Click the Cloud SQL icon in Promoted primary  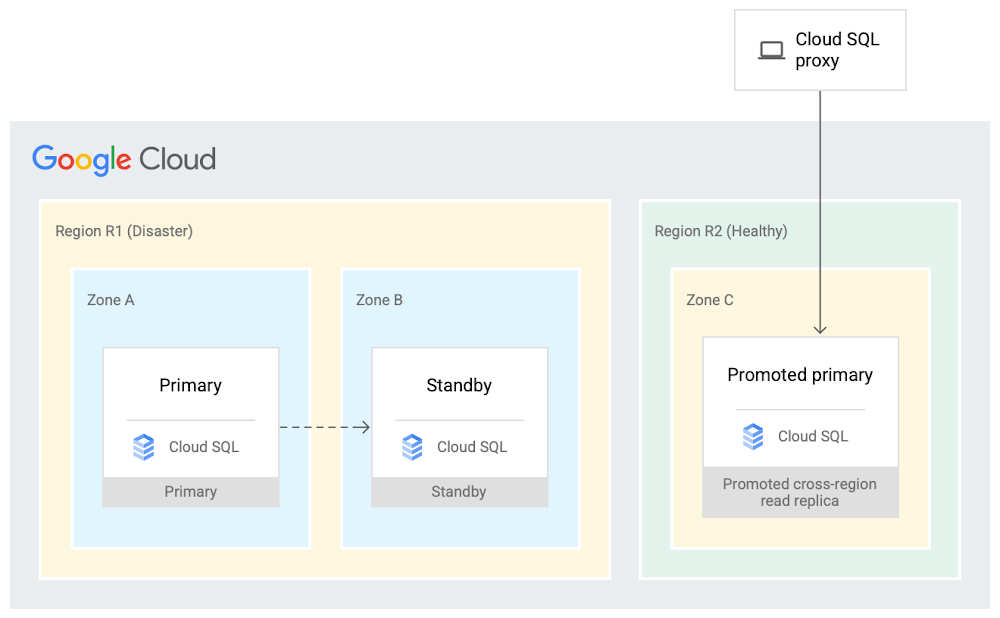(752, 436)
